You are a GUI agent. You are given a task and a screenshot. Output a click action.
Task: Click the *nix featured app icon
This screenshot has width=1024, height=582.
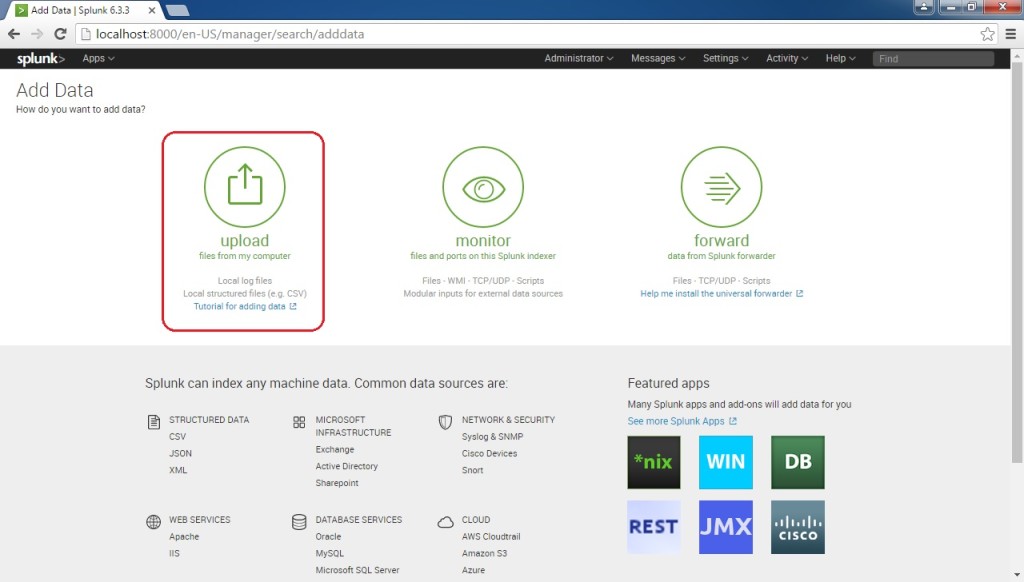[653, 462]
